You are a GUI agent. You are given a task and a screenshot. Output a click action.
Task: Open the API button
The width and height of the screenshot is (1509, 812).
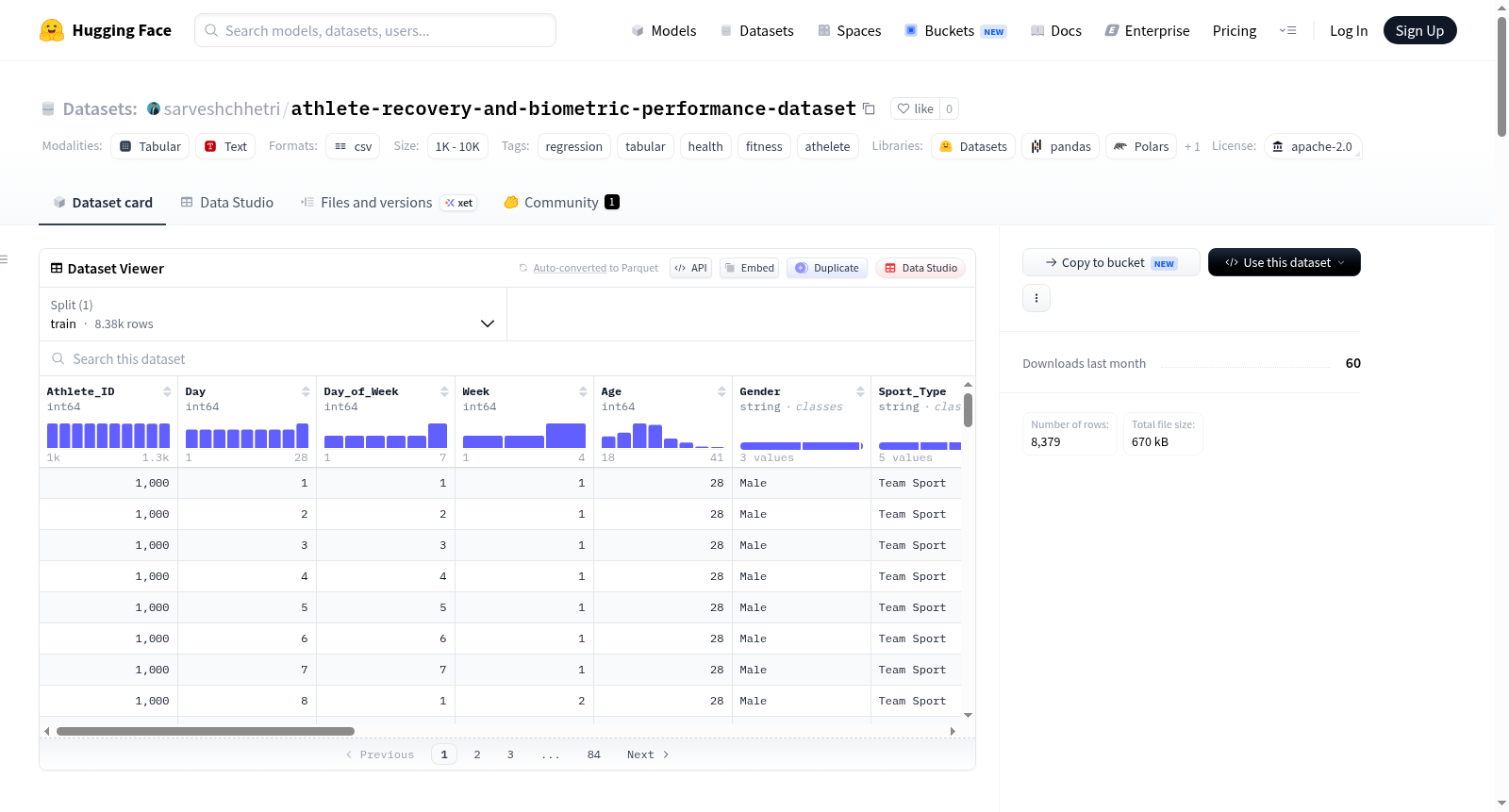(690, 268)
